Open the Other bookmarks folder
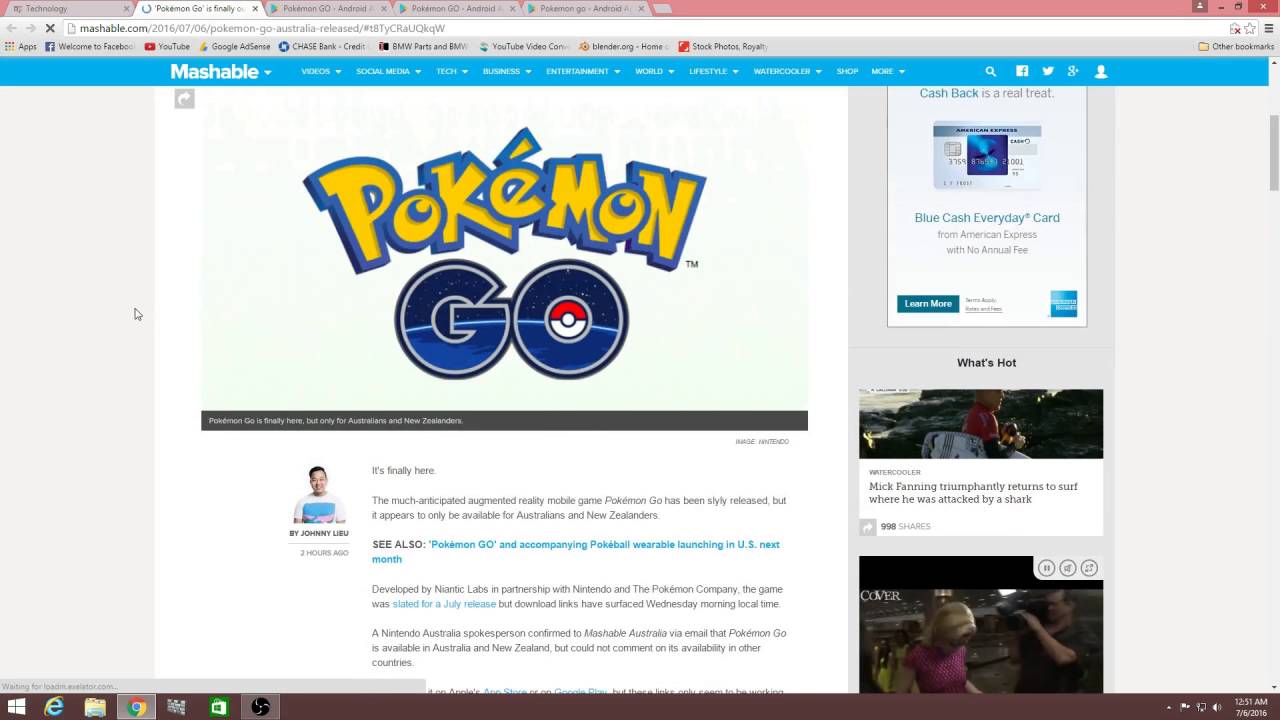The image size is (1280, 720). (x=1236, y=47)
